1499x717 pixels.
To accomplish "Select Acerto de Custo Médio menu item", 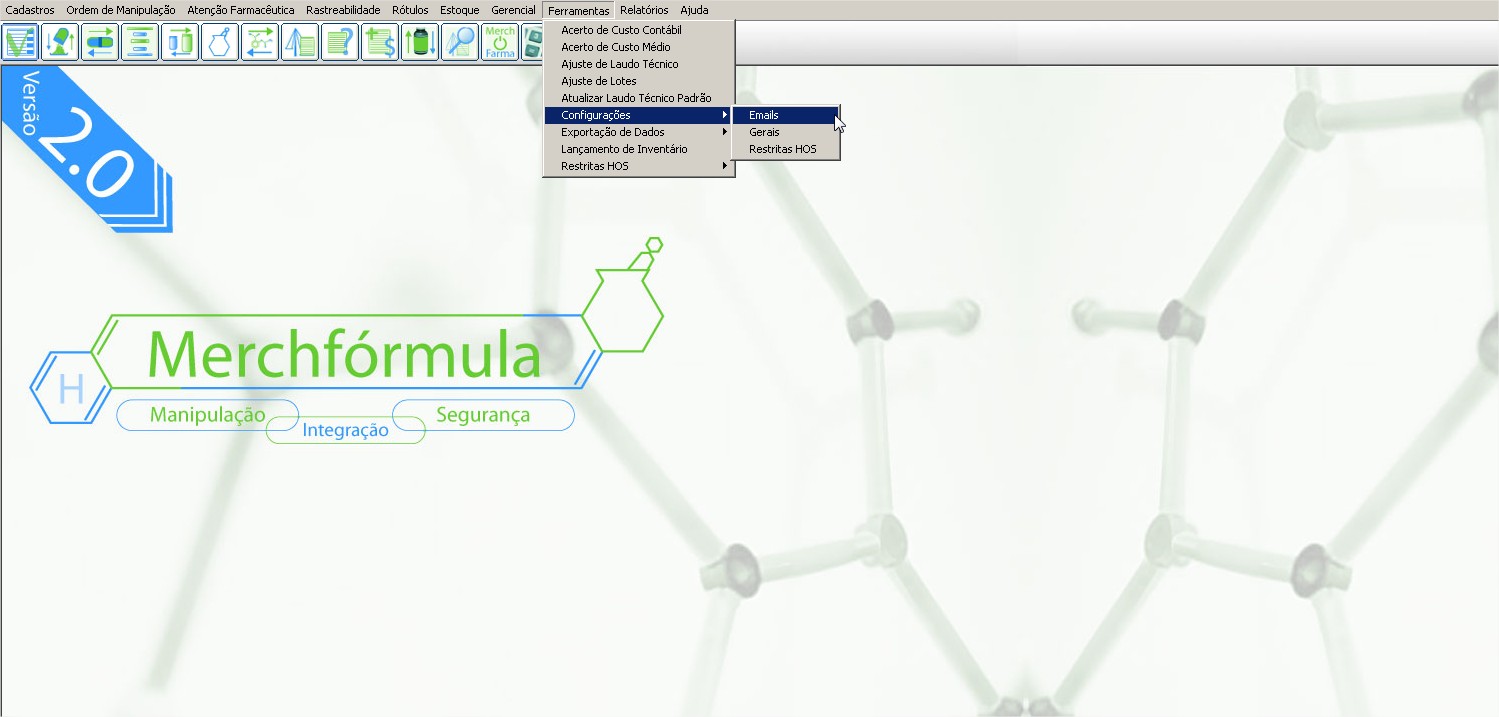I will tap(616, 47).
